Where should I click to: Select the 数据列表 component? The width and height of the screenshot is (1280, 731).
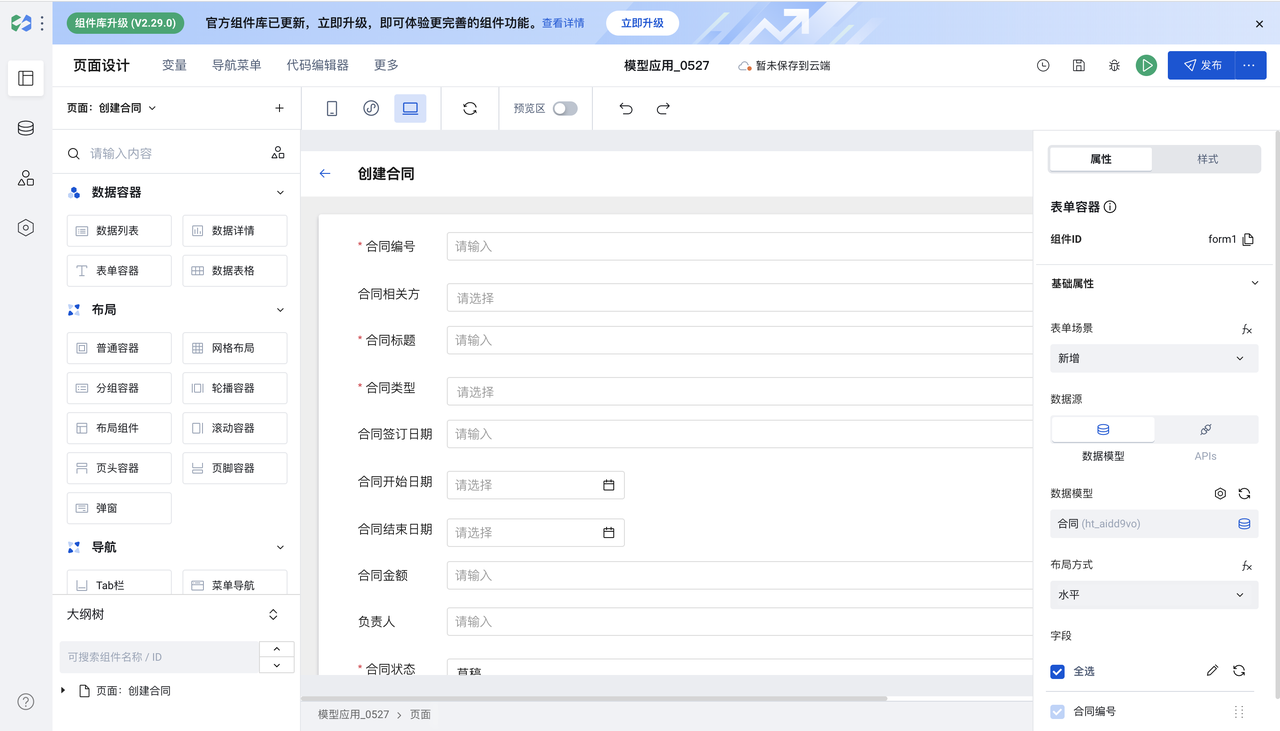pos(119,231)
